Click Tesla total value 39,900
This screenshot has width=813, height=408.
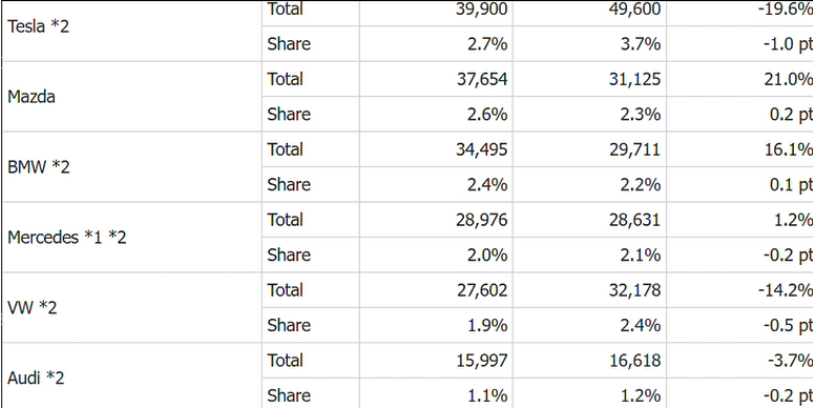pyautogui.click(x=482, y=9)
